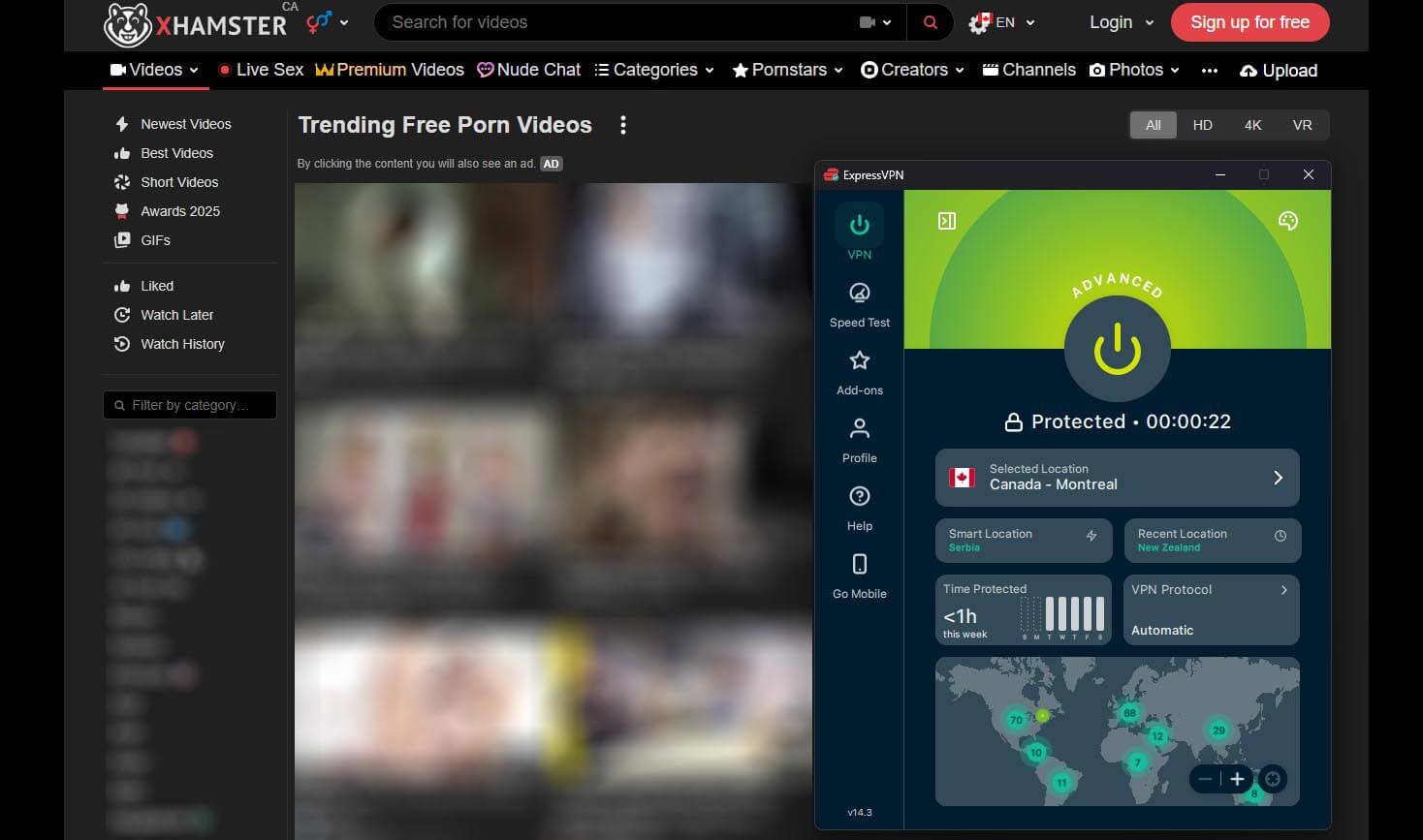The height and width of the screenshot is (840, 1423).
Task: Click the 68 server cluster on map
Action: pyautogui.click(x=1129, y=712)
